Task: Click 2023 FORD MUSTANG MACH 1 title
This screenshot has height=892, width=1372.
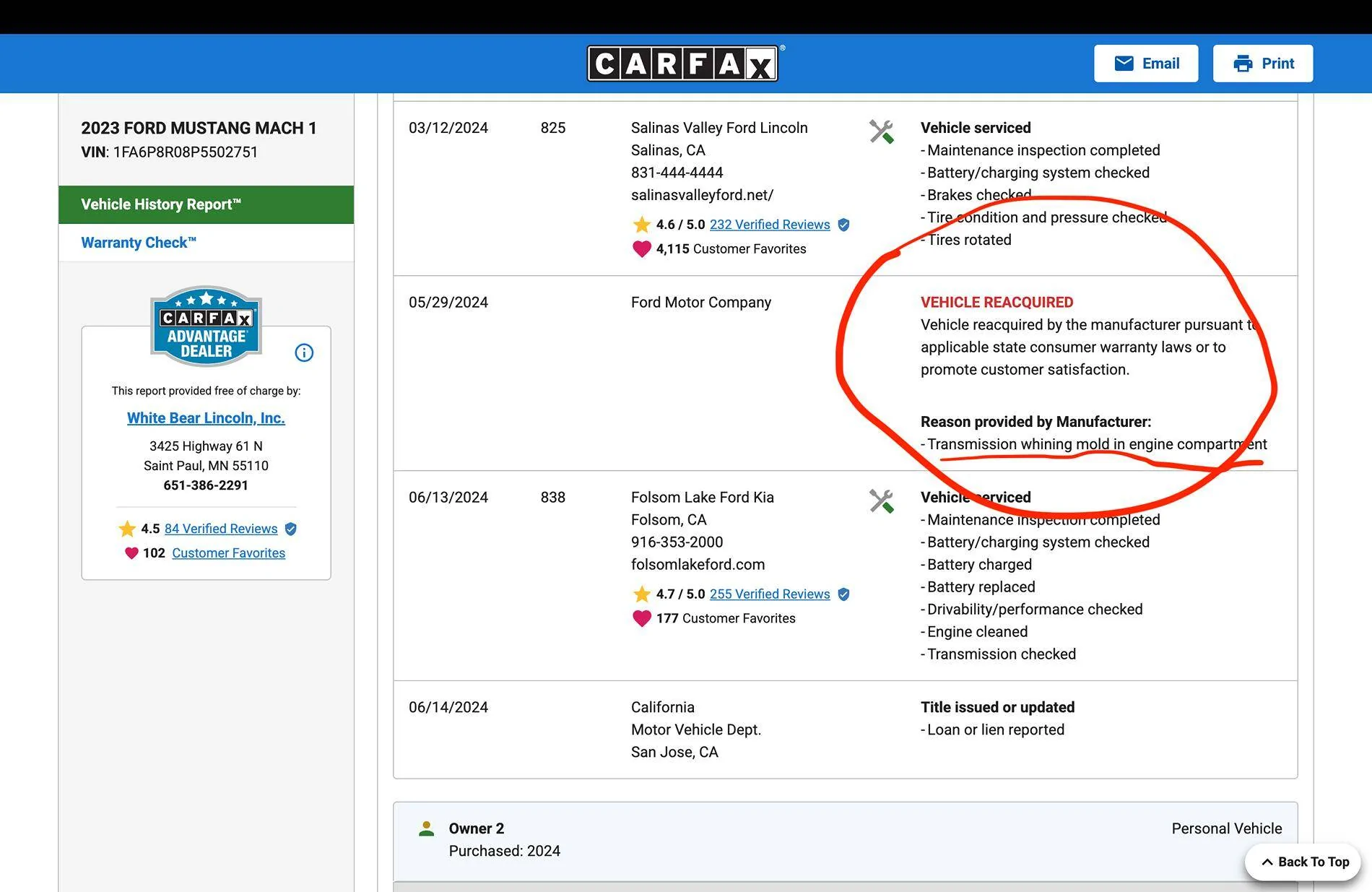Action: pyautogui.click(x=199, y=129)
